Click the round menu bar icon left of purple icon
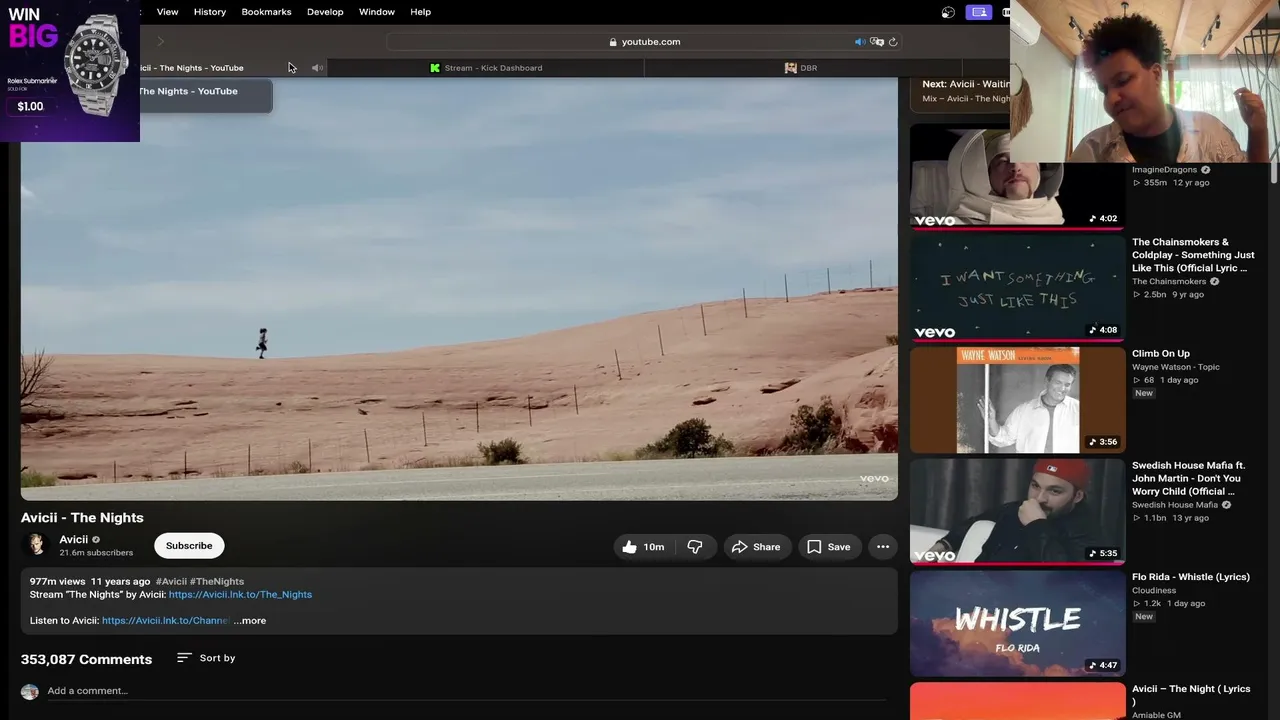The width and height of the screenshot is (1280, 720). (948, 12)
